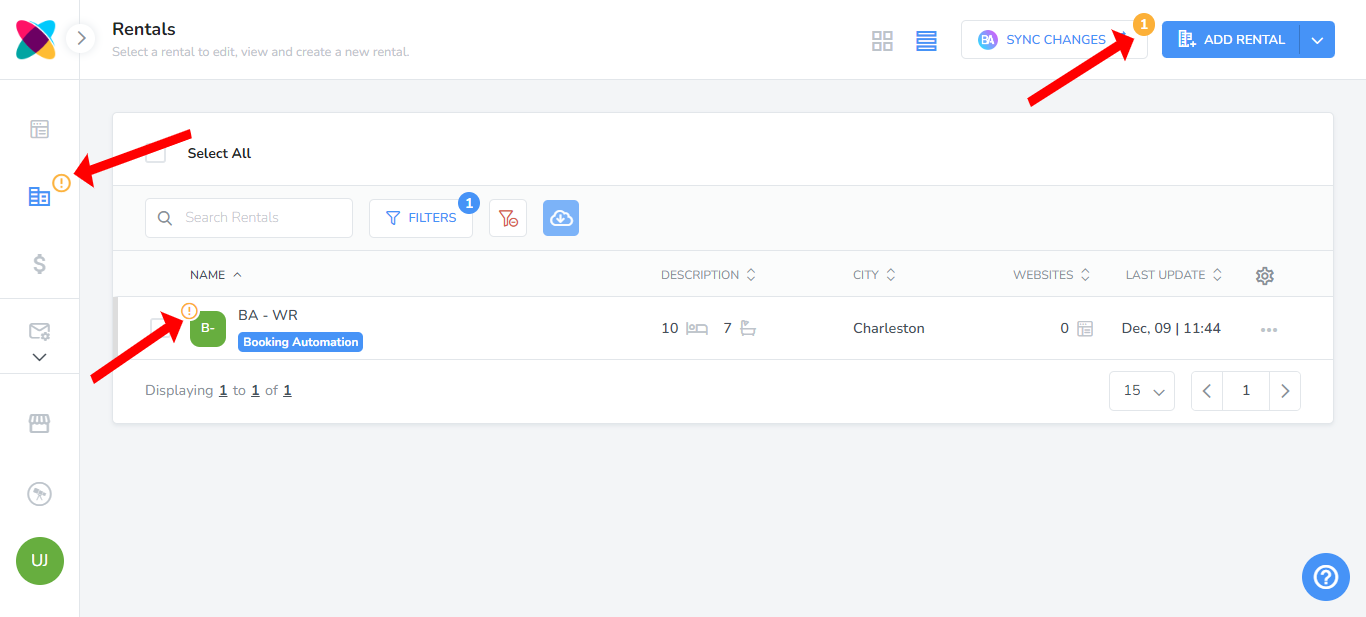Sort by WEBSITES column
The width and height of the screenshot is (1366, 617).
pyautogui.click(x=1051, y=275)
